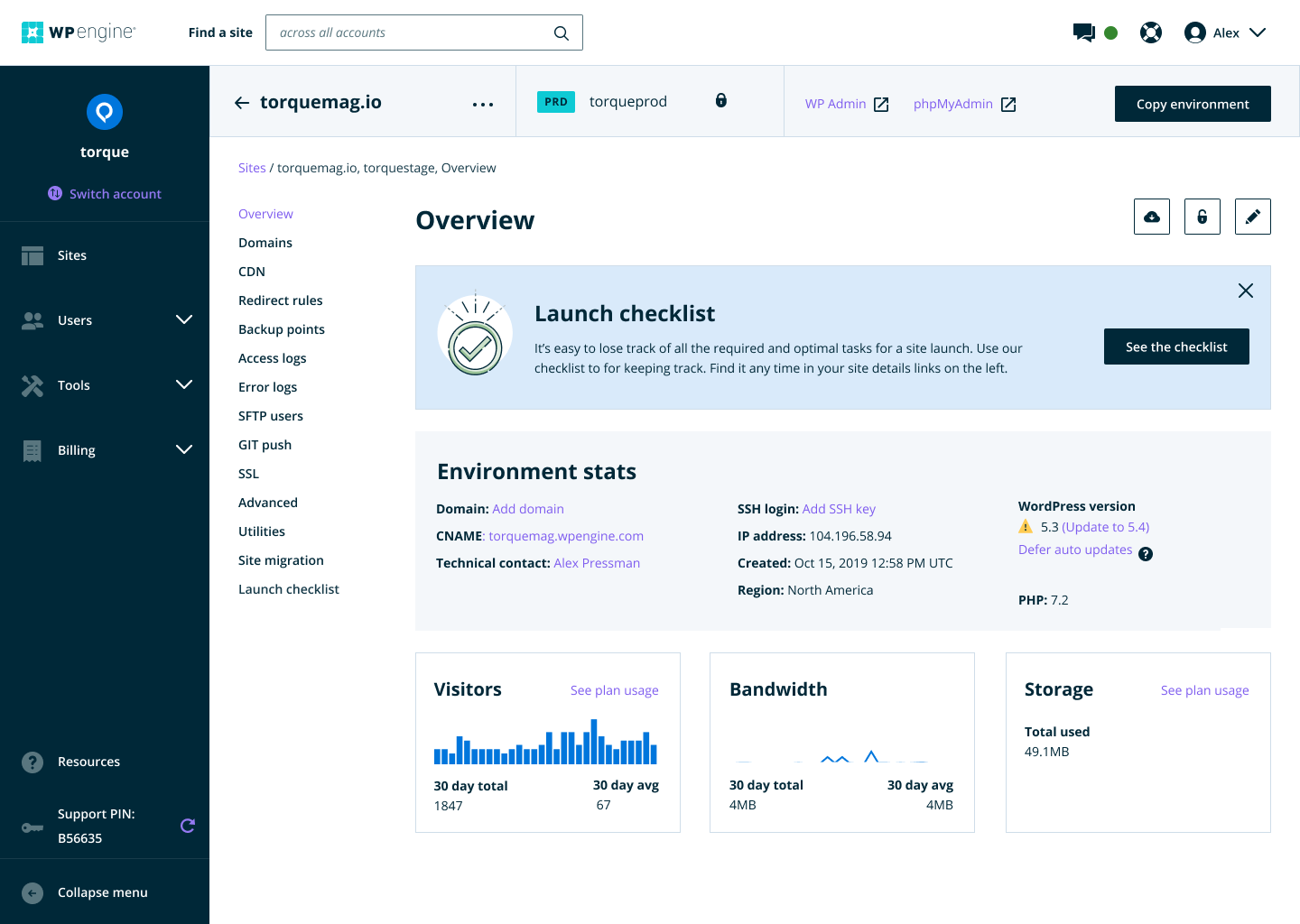1300x924 pixels.
Task: Click the Users sidebar icon
Action: click(x=32, y=320)
